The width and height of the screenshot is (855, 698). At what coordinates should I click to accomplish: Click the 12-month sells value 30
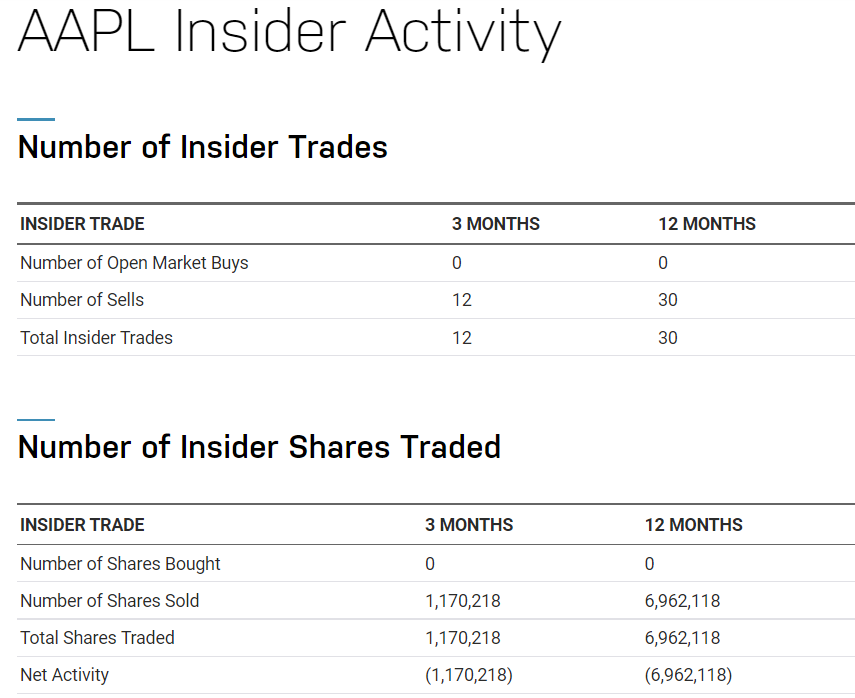667,300
